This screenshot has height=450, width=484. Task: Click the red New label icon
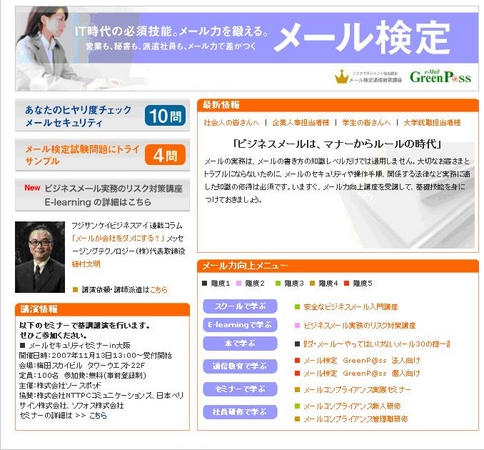click(32, 188)
